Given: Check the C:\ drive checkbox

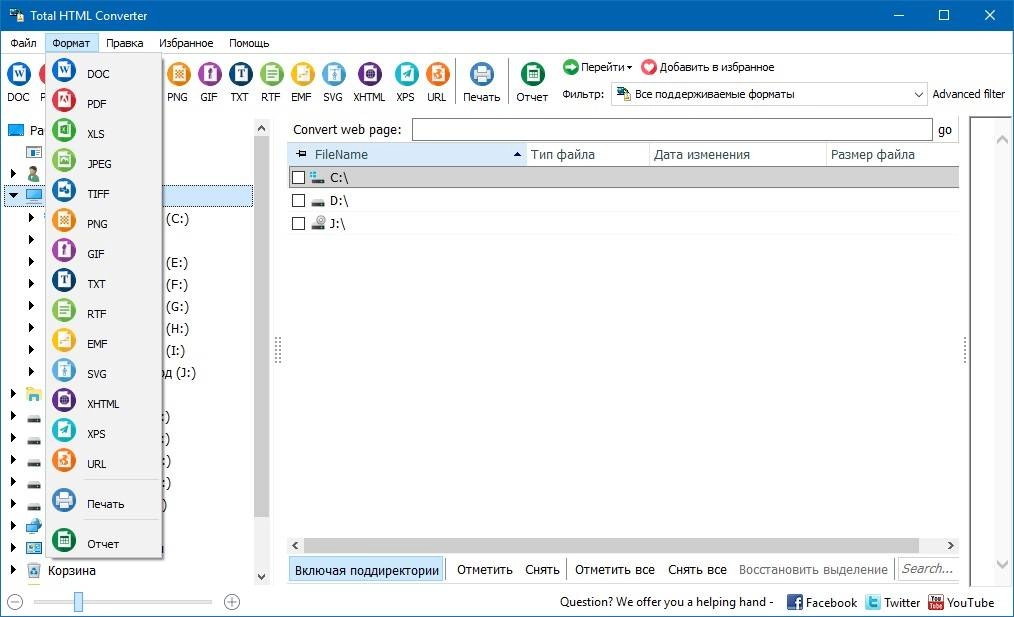Looking at the screenshot, I should [298, 177].
